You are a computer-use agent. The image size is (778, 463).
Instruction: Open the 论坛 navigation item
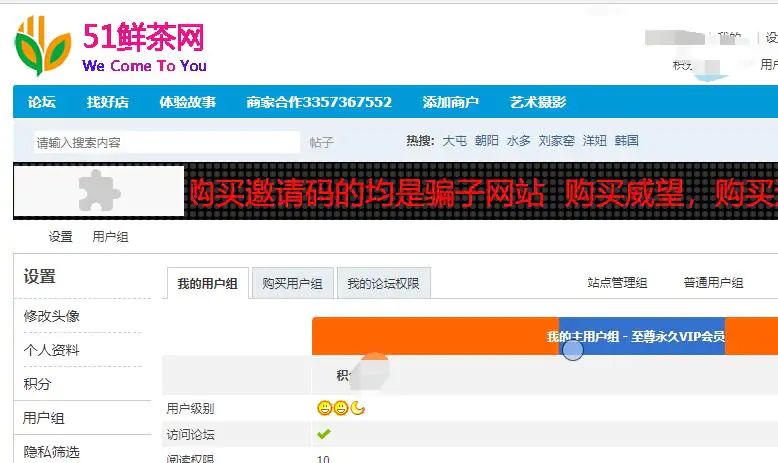[x=42, y=102]
